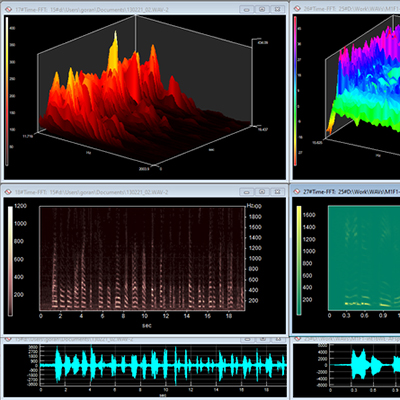The image size is (400, 400).
Task: Activate window 18 by its title bar text
Action: 92,192
